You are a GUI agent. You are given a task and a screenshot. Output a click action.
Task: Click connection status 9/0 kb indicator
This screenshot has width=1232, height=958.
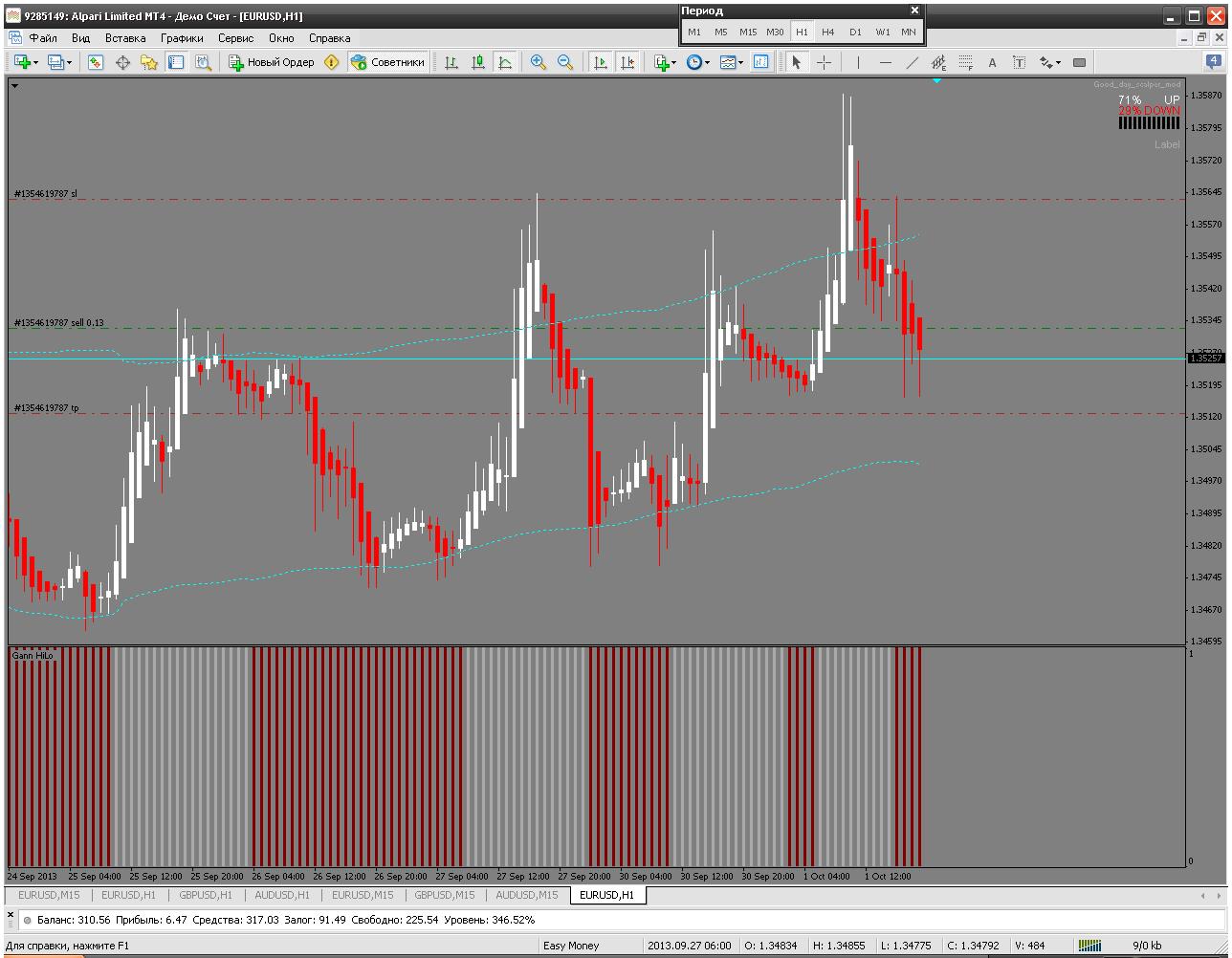pyautogui.click(x=1147, y=946)
